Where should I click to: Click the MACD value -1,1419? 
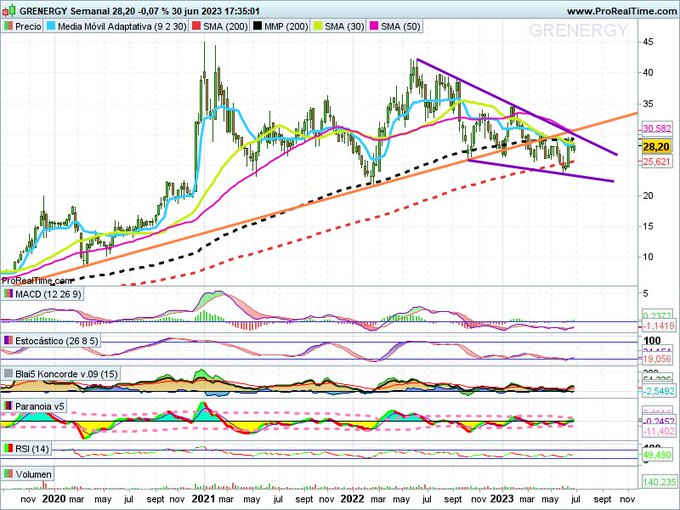pyautogui.click(x=658, y=326)
